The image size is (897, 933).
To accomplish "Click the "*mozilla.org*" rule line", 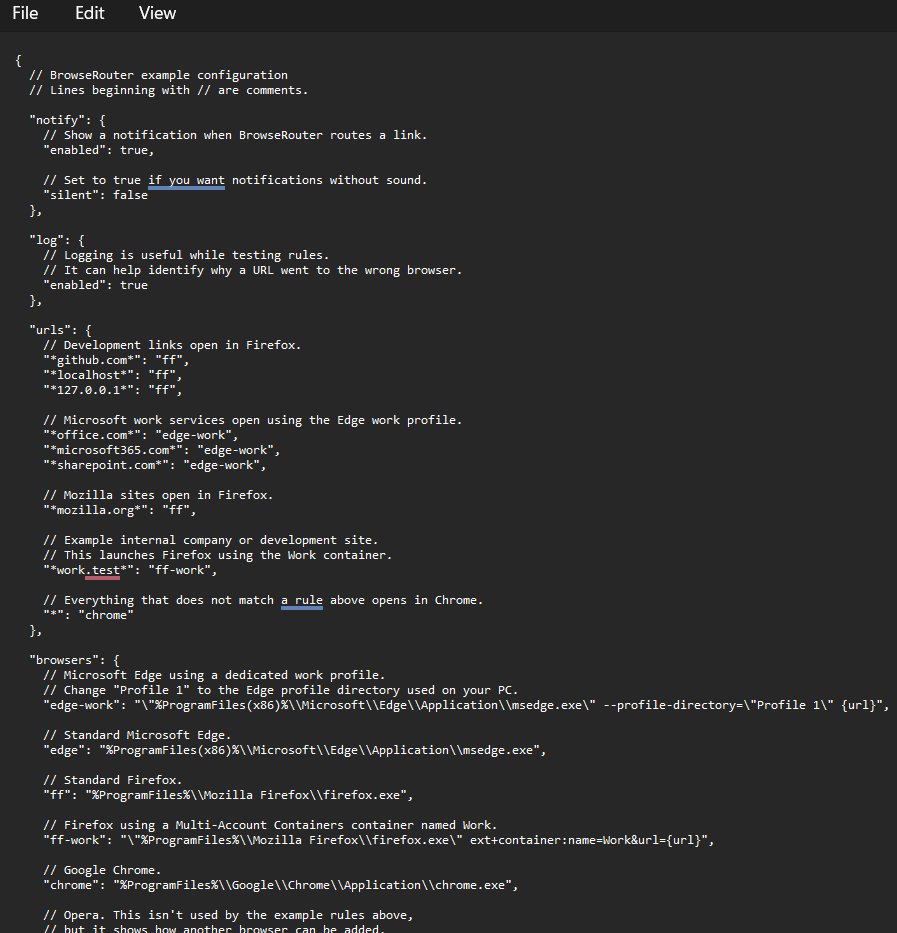I will (x=120, y=511).
